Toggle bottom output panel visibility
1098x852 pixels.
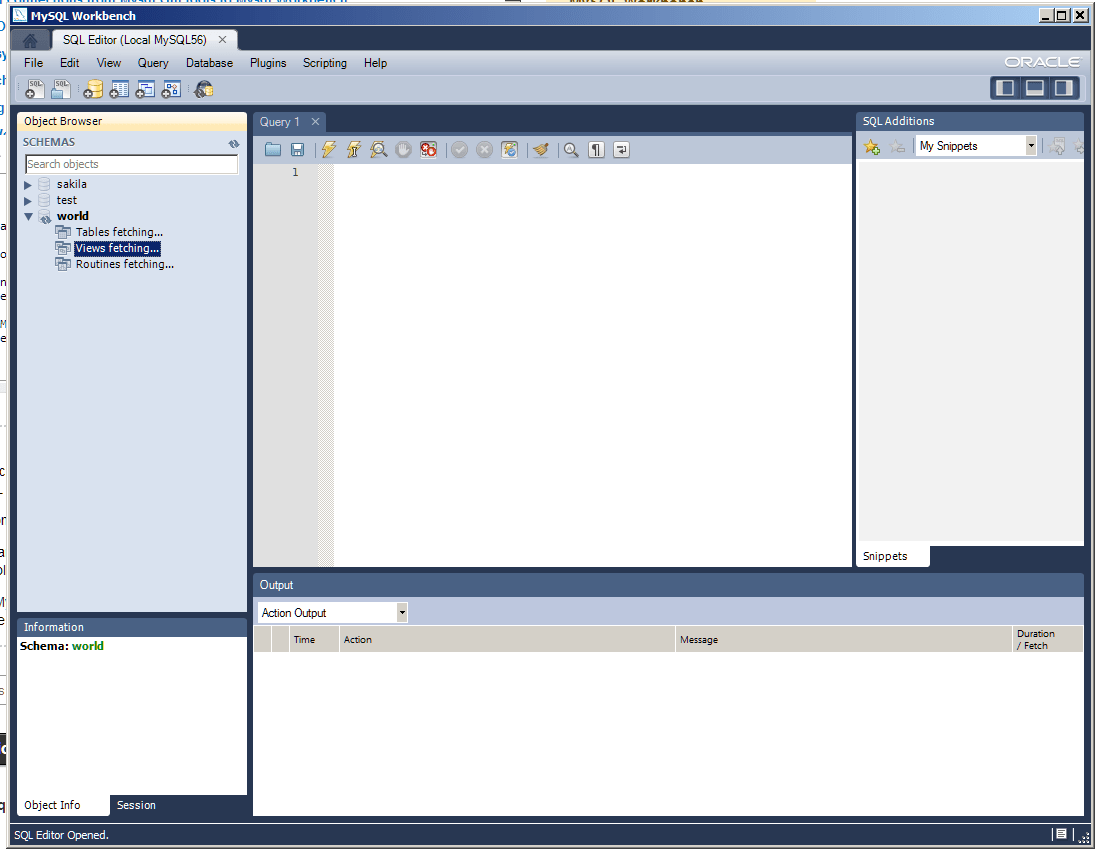coord(1035,88)
